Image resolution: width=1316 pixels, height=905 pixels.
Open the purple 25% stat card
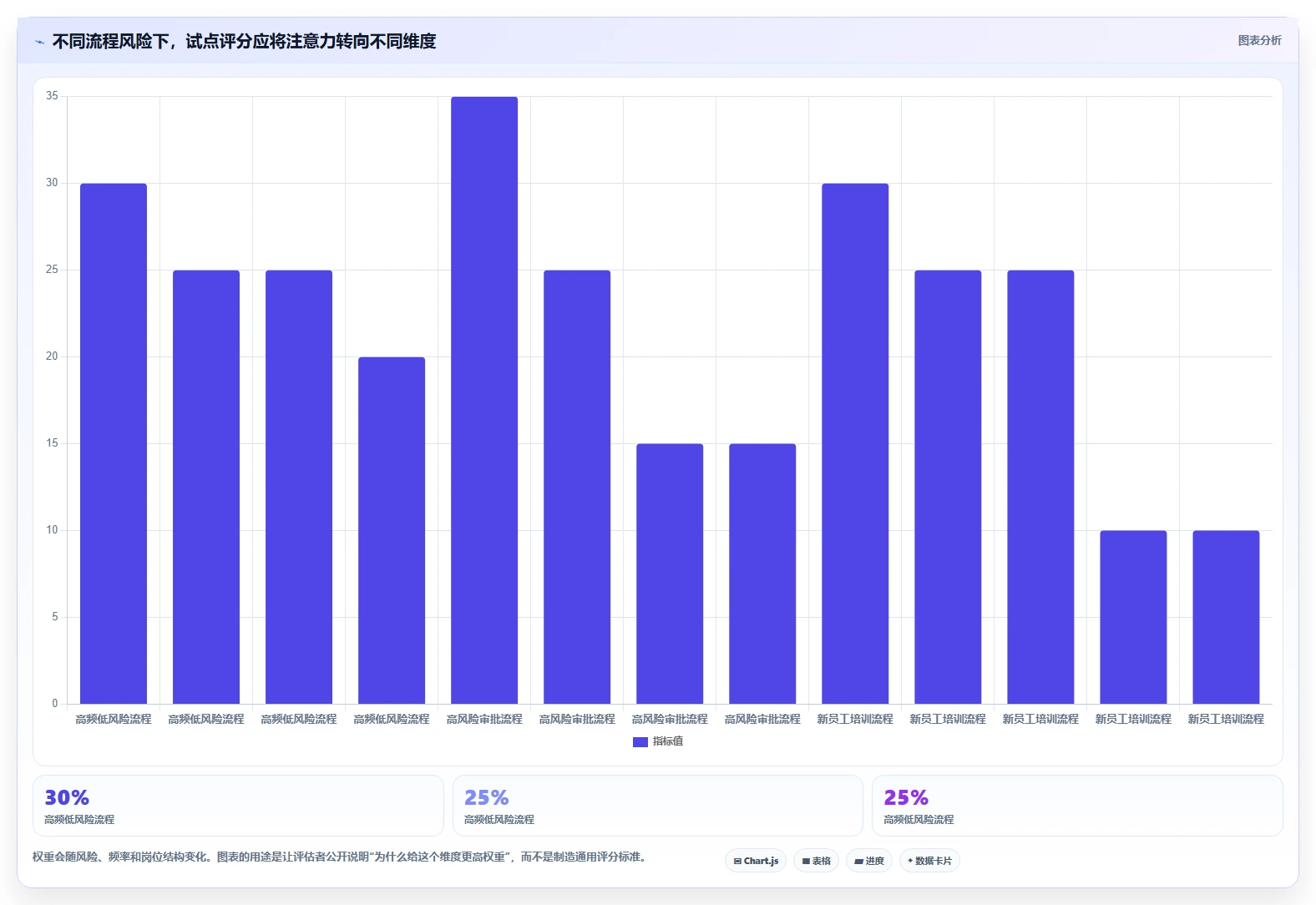click(1077, 806)
